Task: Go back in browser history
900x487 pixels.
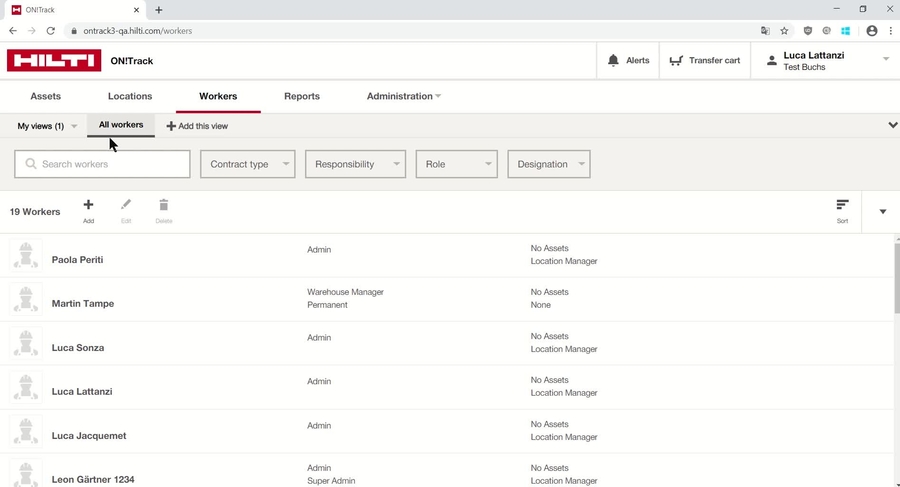Action: pos(13,31)
